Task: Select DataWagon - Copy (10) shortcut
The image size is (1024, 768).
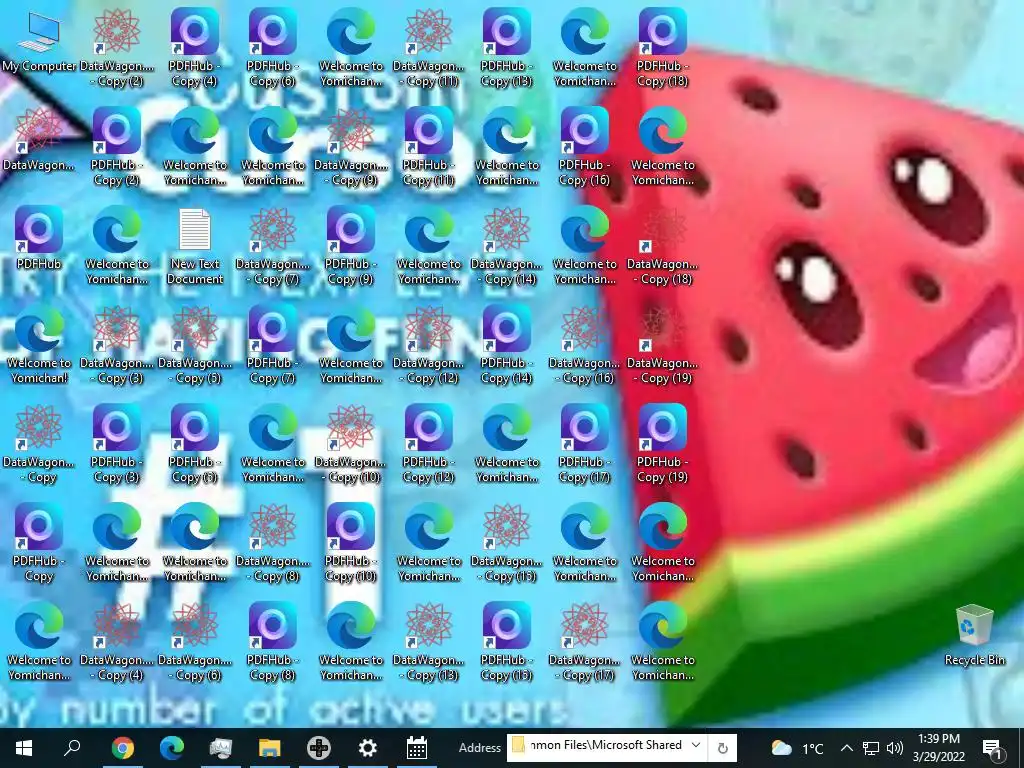Action: (351, 445)
